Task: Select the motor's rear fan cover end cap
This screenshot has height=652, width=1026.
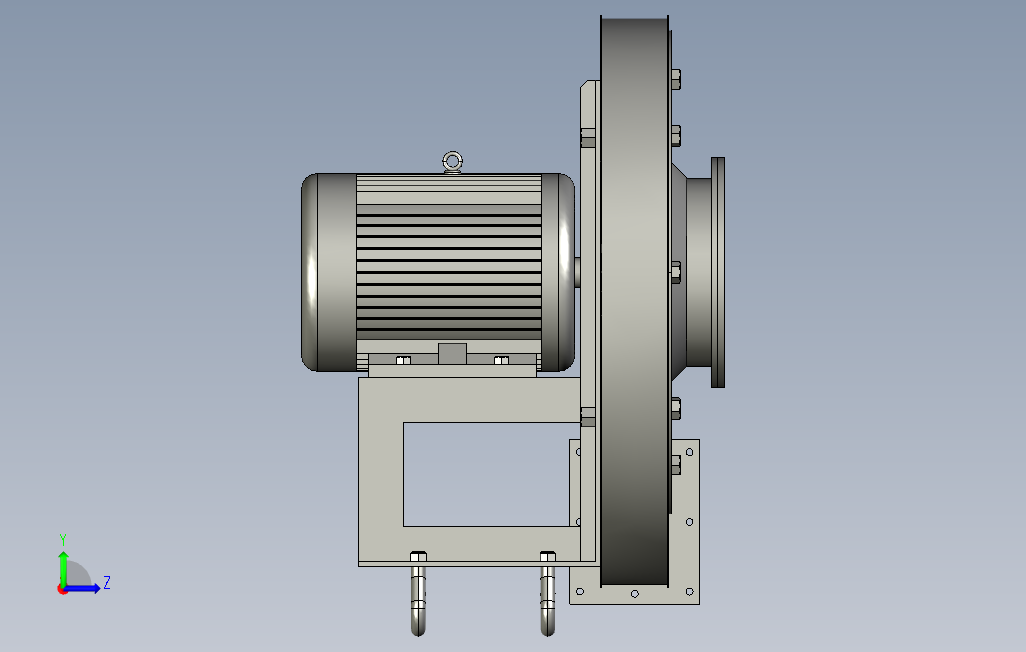Action: point(328,272)
